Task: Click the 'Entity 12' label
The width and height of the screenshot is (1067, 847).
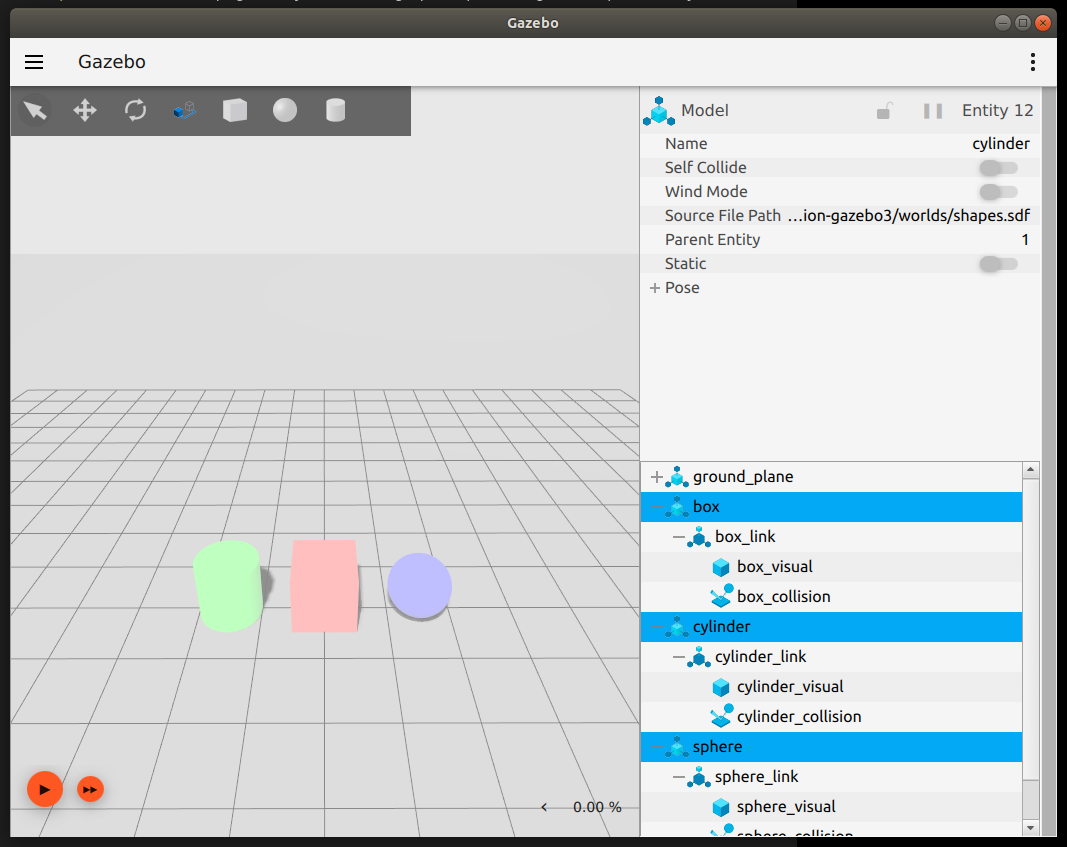Action: [998, 110]
